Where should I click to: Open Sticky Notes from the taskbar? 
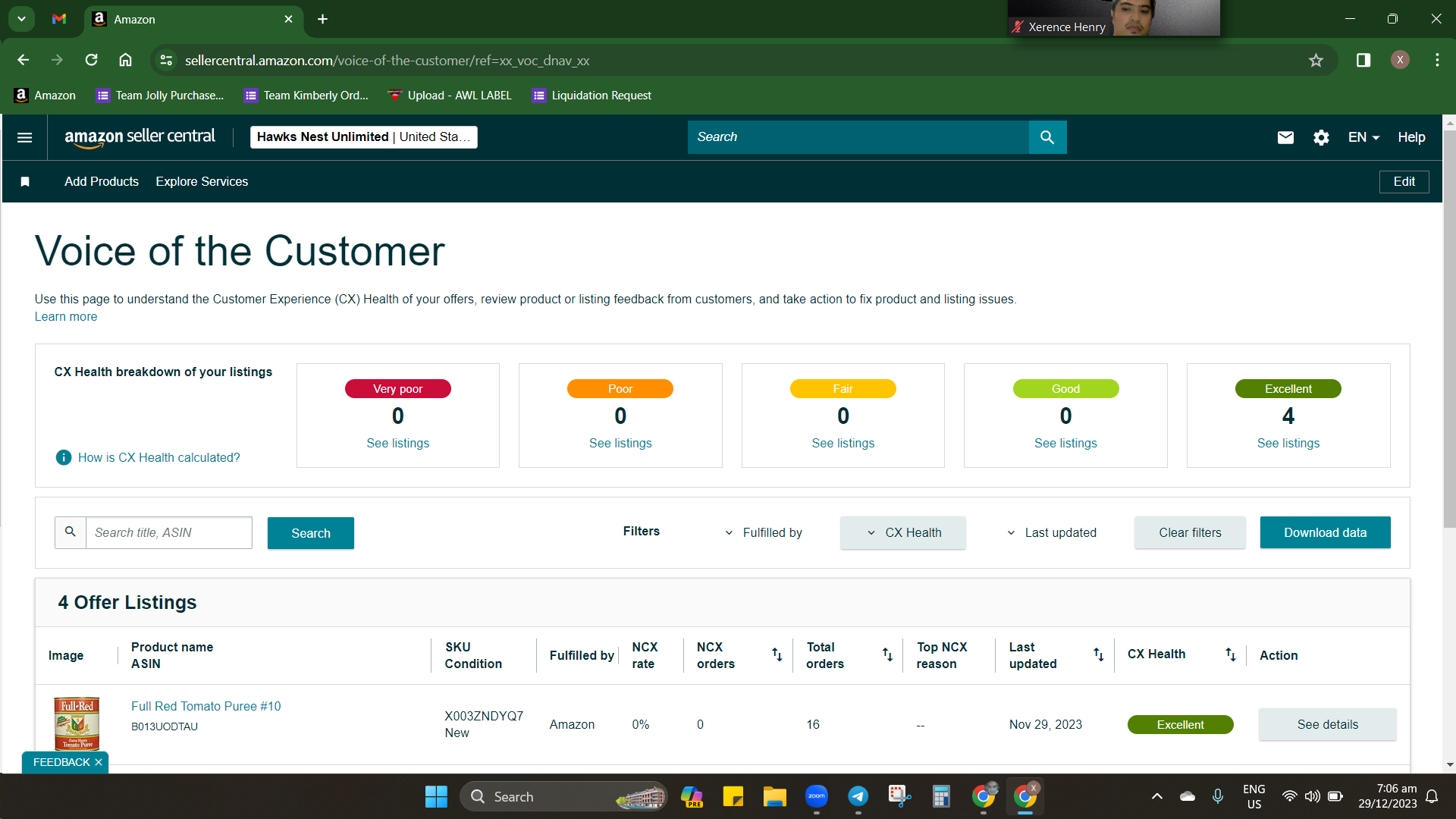(733, 796)
